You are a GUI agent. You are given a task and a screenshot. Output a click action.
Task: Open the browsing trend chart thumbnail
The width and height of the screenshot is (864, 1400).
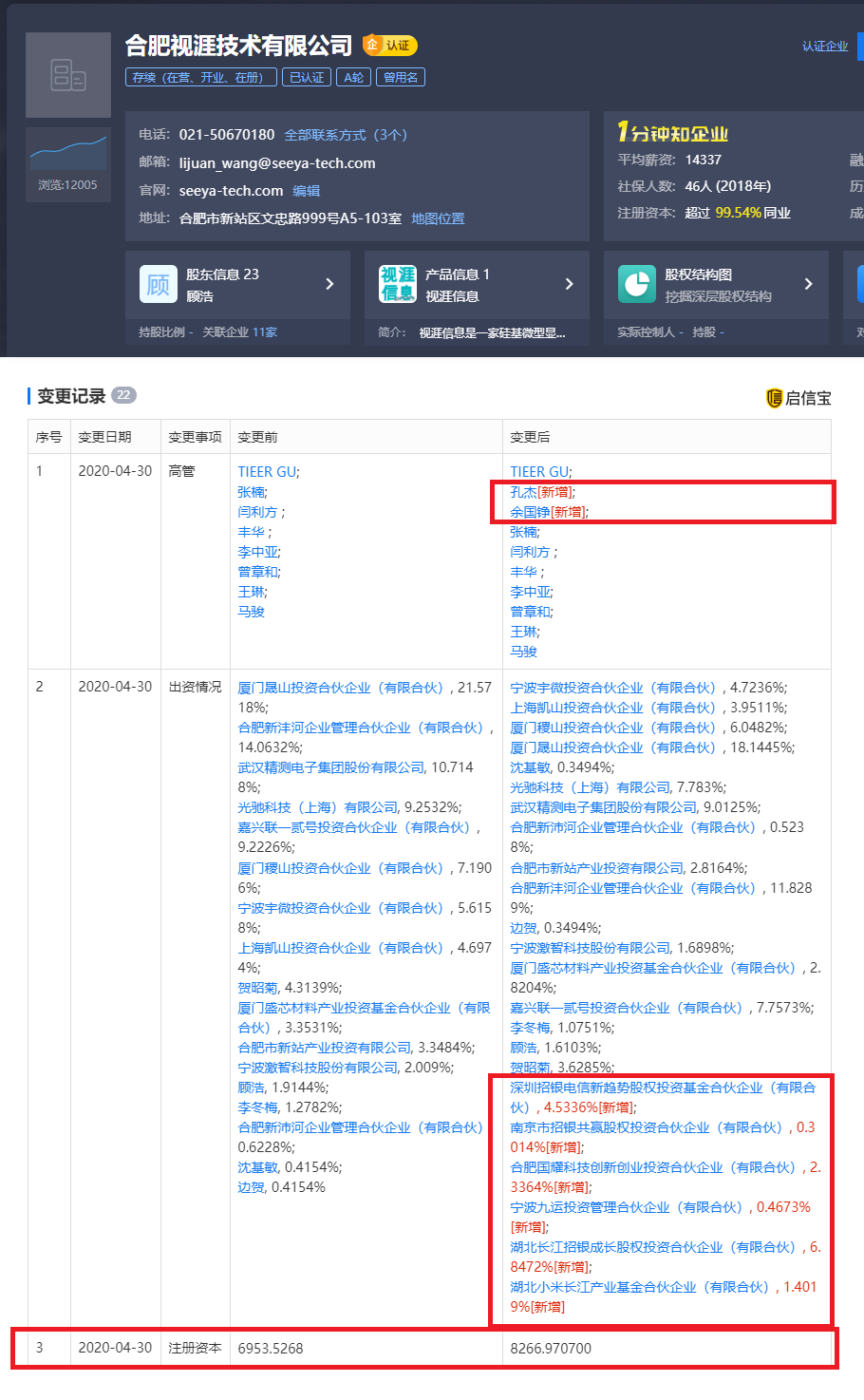pyautogui.click(x=68, y=154)
